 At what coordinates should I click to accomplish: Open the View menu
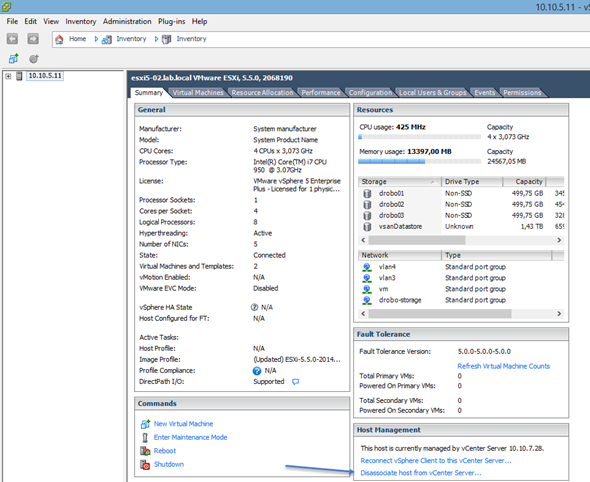click(51, 21)
